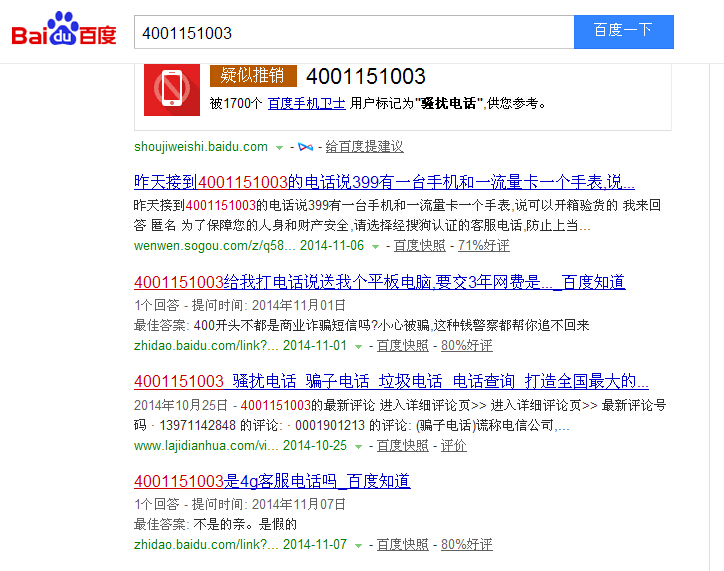
Task: Click 80%好评 on the 2014-11-07 result
Action: click(467, 545)
